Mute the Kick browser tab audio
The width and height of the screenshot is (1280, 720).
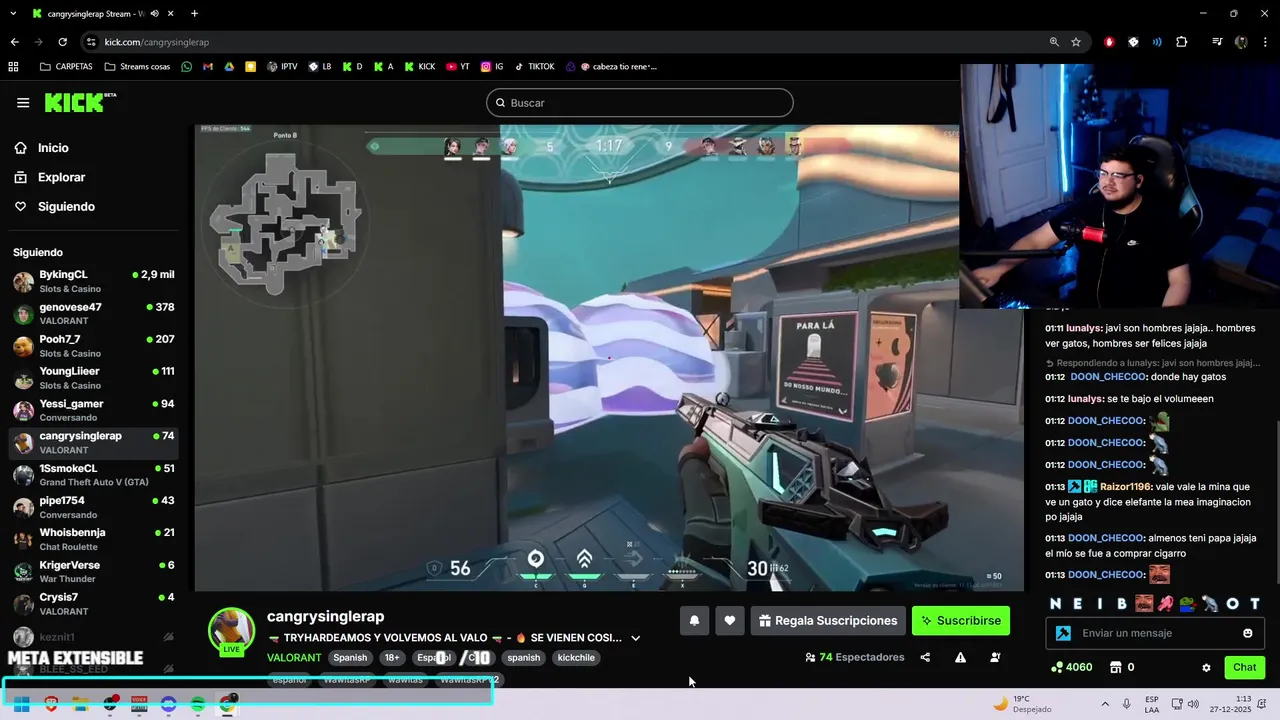(154, 14)
